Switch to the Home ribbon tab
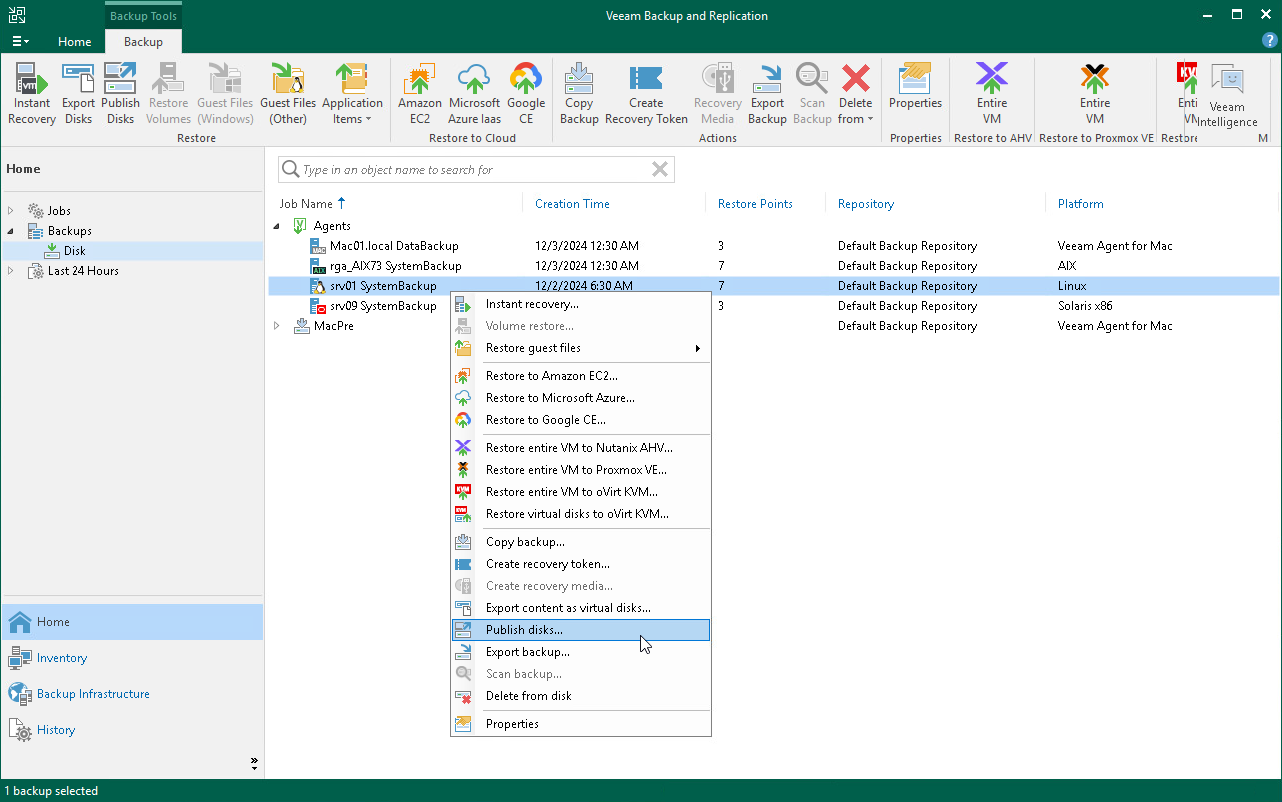This screenshot has width=1282, height=802. coord(74,42)
